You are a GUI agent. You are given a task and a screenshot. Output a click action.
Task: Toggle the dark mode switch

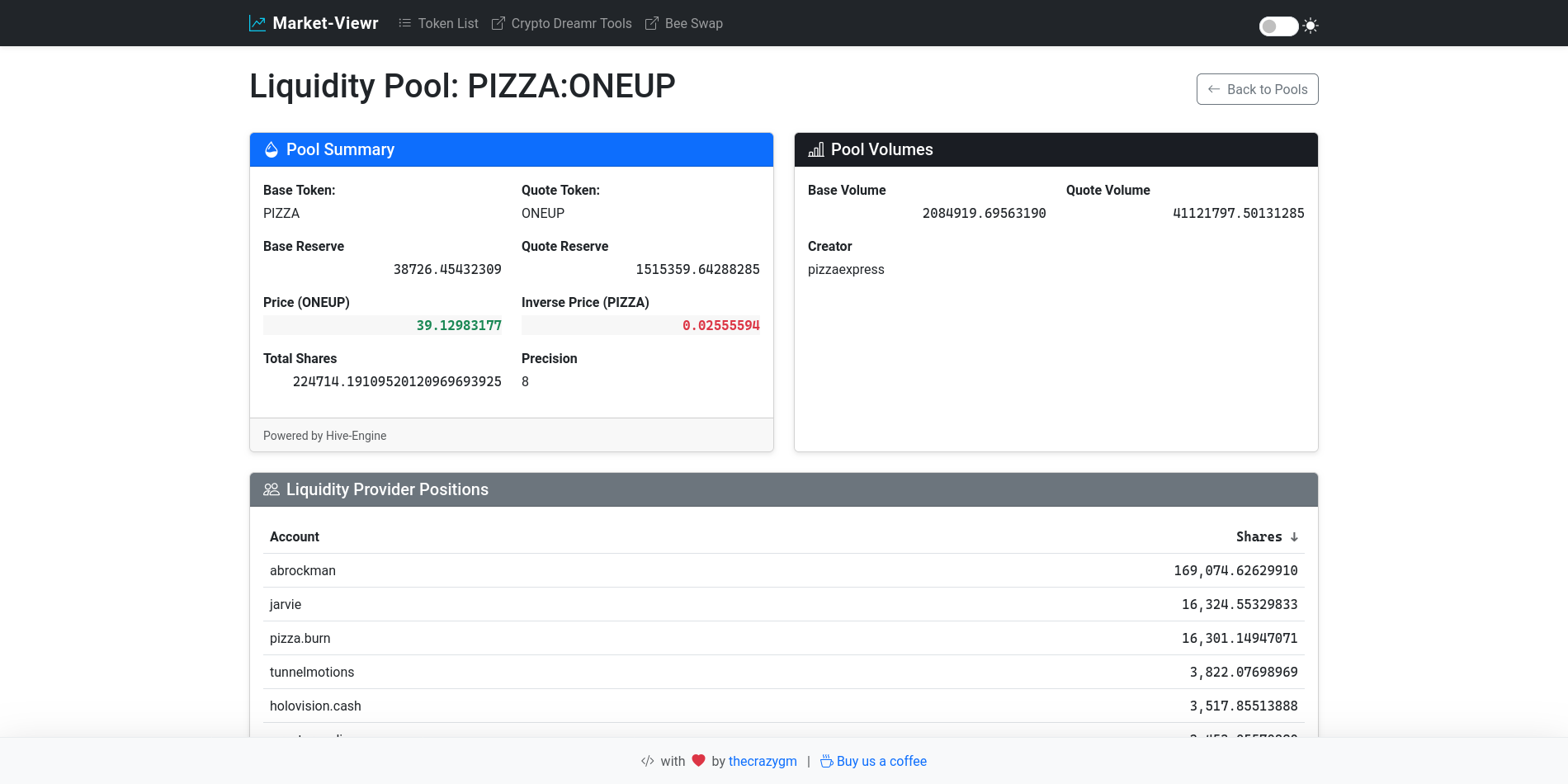point(1278,26)
